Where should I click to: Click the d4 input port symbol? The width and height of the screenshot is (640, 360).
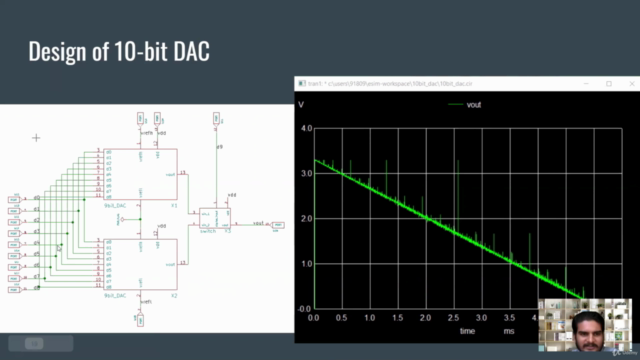(x=14, y=244)
